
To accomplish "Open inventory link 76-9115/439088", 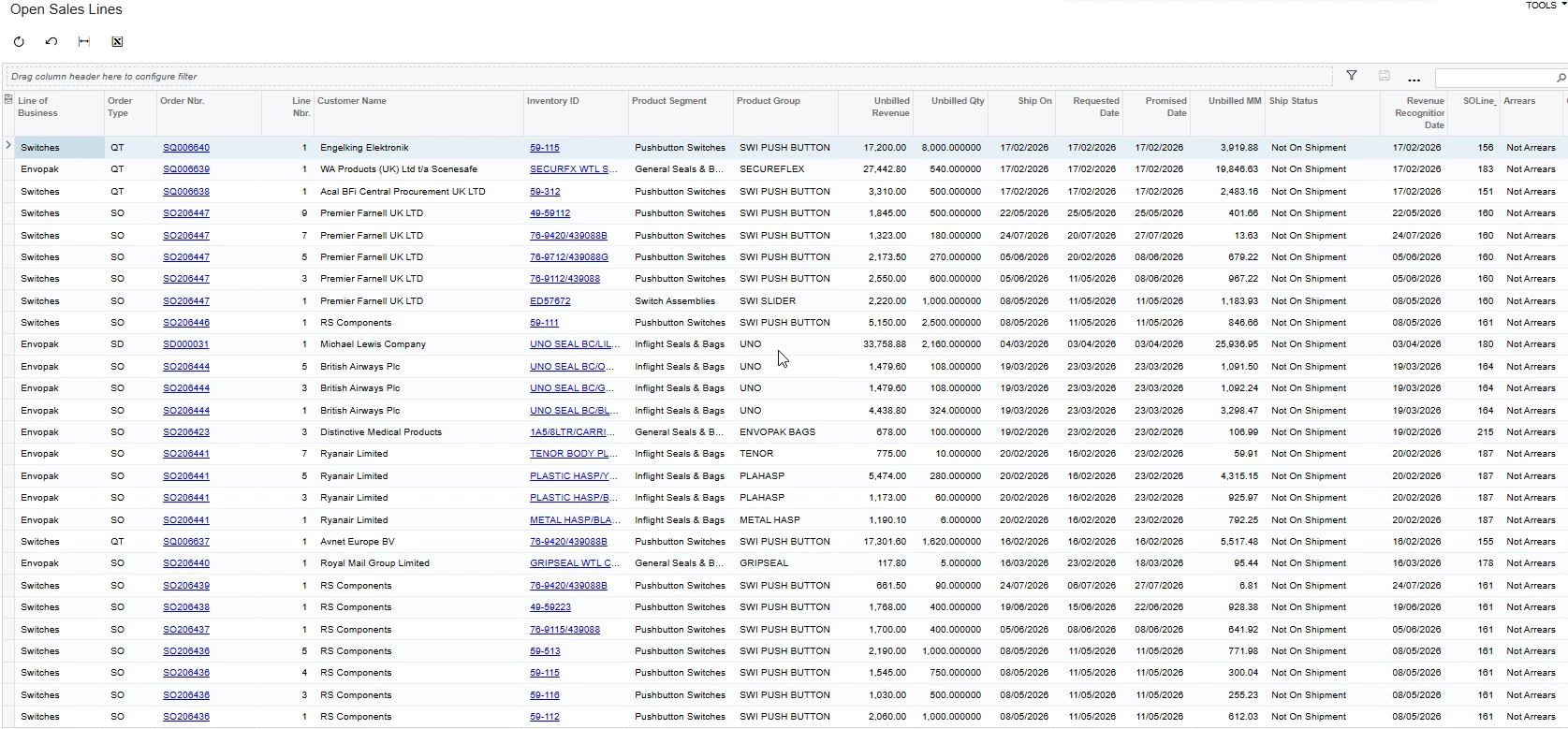I will [565, 630].
